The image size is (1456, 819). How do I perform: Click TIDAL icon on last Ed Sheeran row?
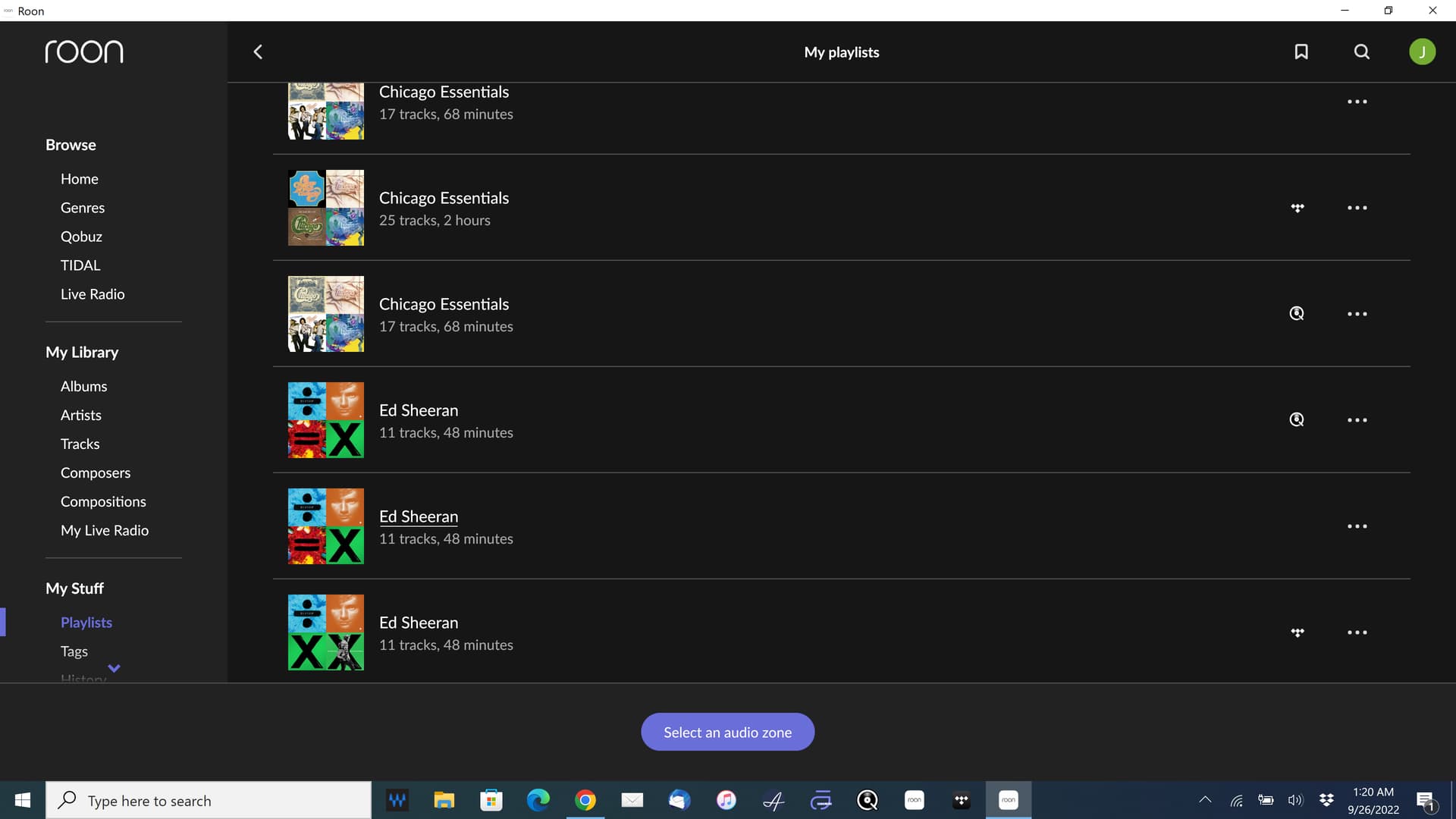click(1298, 632)
